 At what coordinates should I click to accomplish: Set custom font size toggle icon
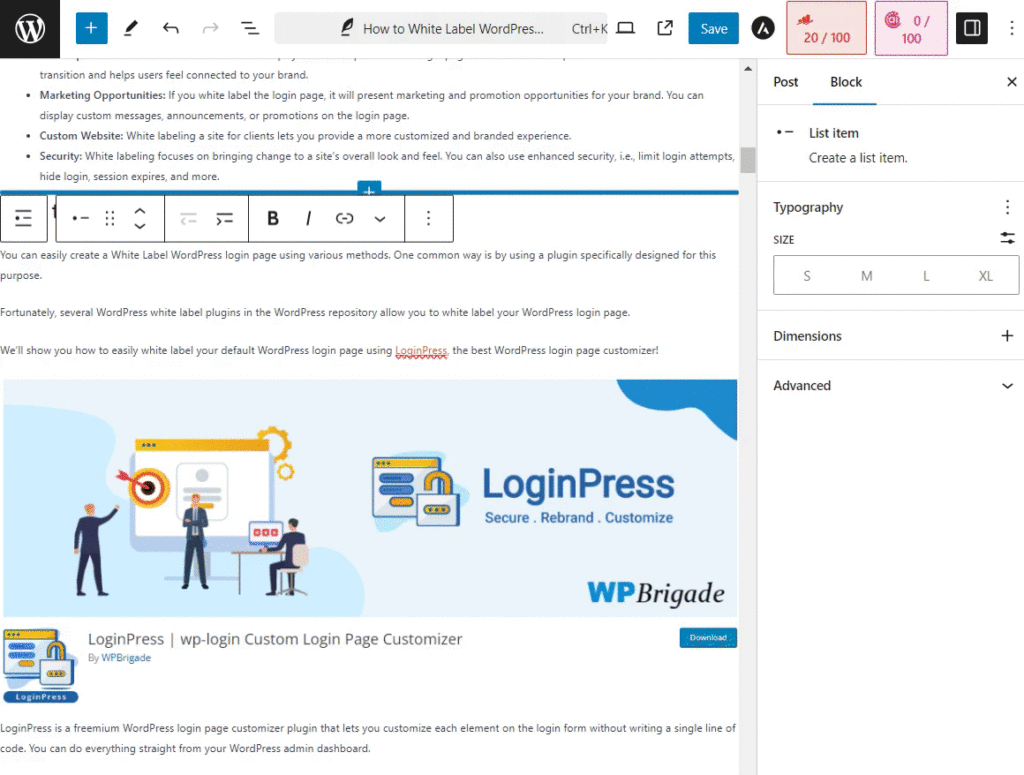1007,238
